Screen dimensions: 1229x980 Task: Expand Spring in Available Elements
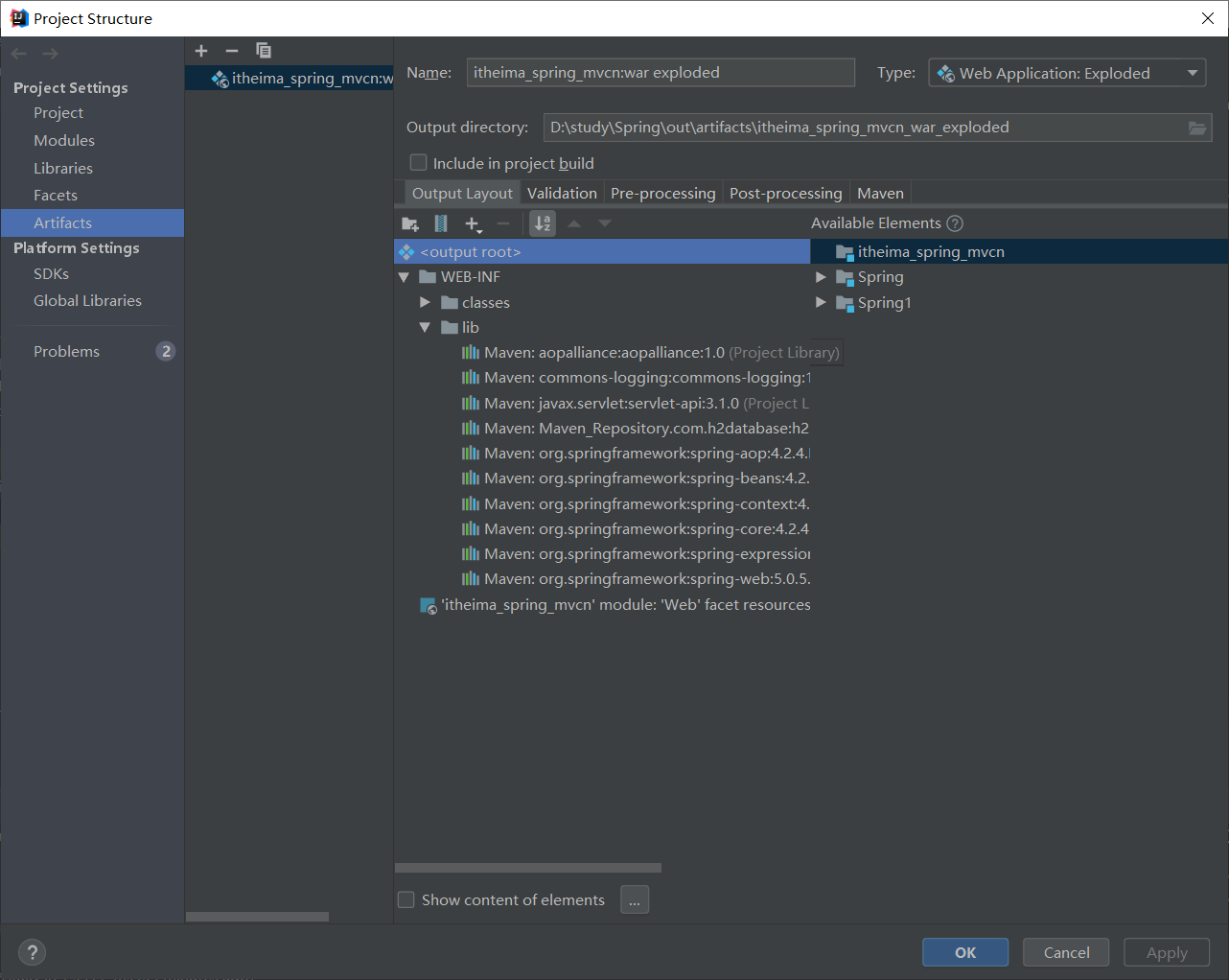pos(821,277)
